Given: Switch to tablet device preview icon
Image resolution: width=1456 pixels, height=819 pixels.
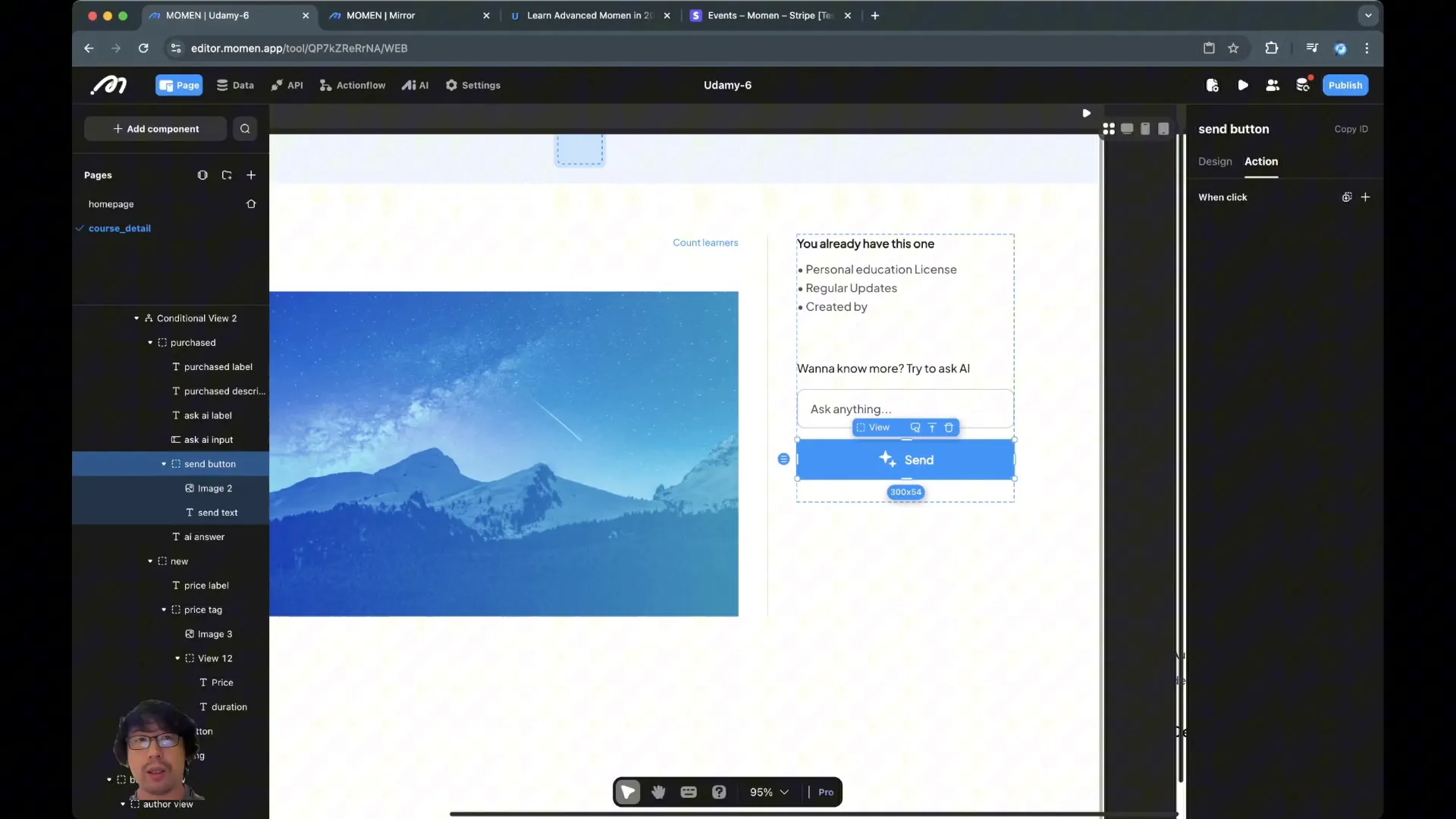Looking at the screenshot, I should click(x=1163, y=129).
